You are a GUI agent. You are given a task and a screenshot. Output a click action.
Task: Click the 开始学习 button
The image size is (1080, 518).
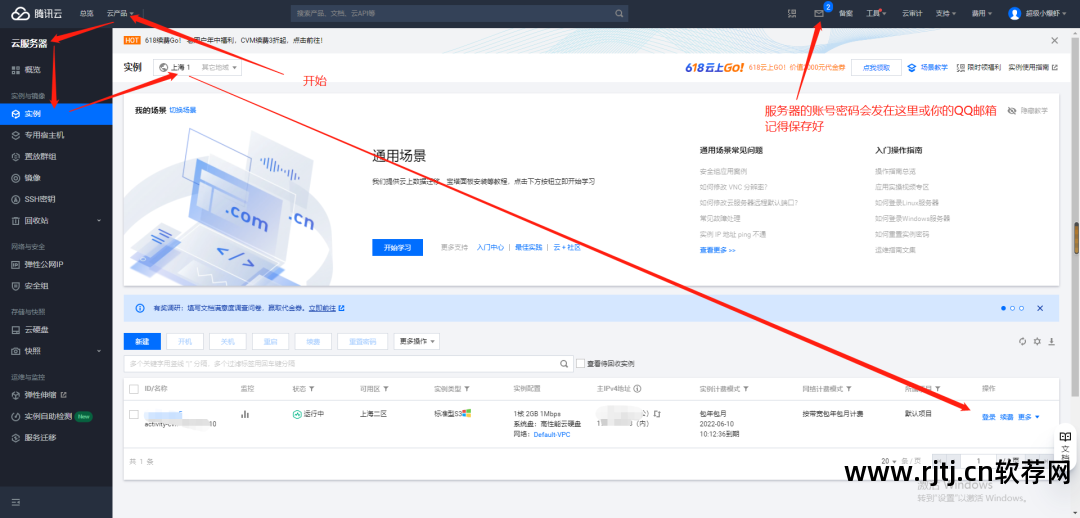pos(397,247)
